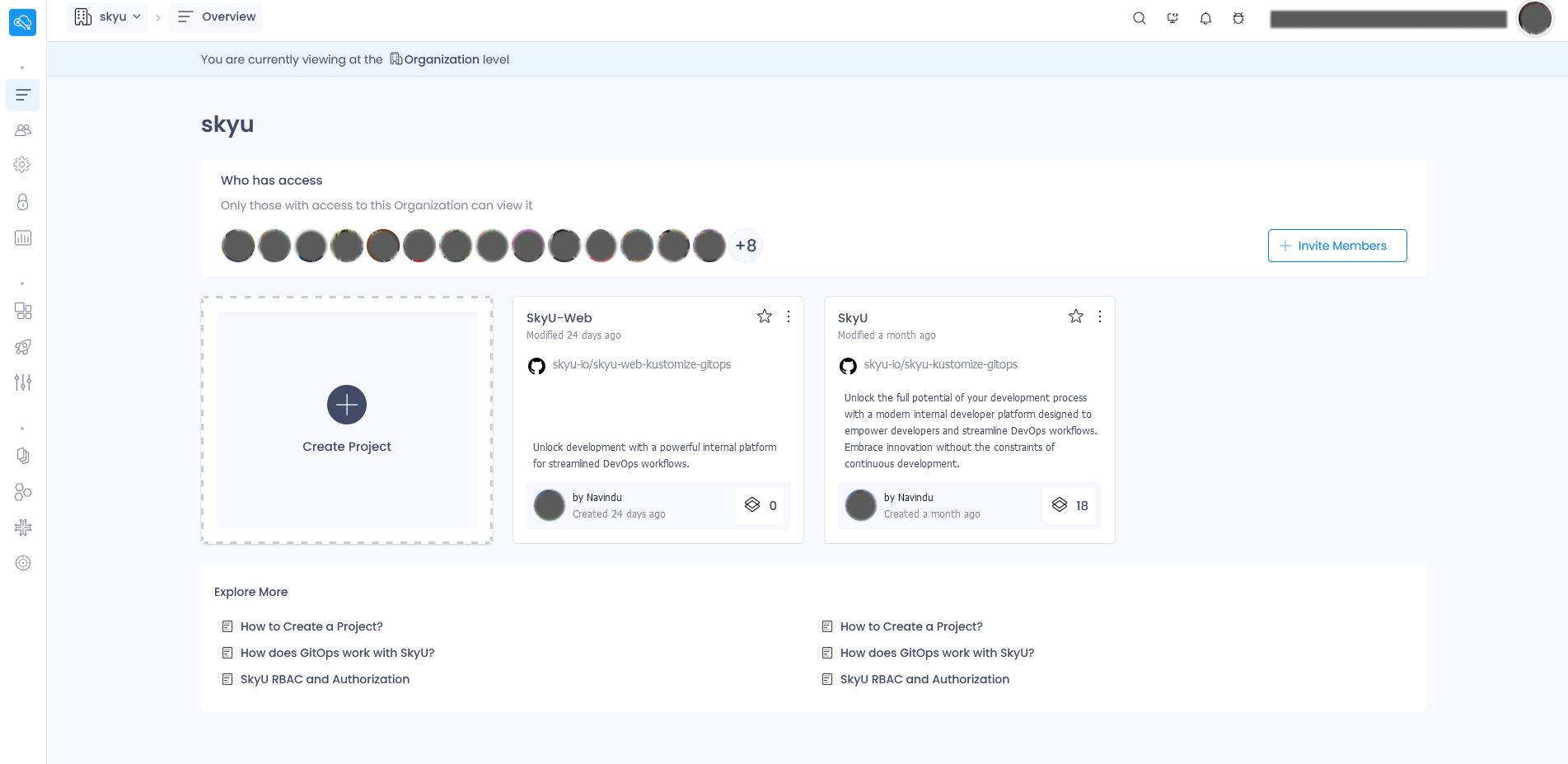Click the first member avatar
The height and width of the screenshot is (764, 1568).
pos(238,246)
